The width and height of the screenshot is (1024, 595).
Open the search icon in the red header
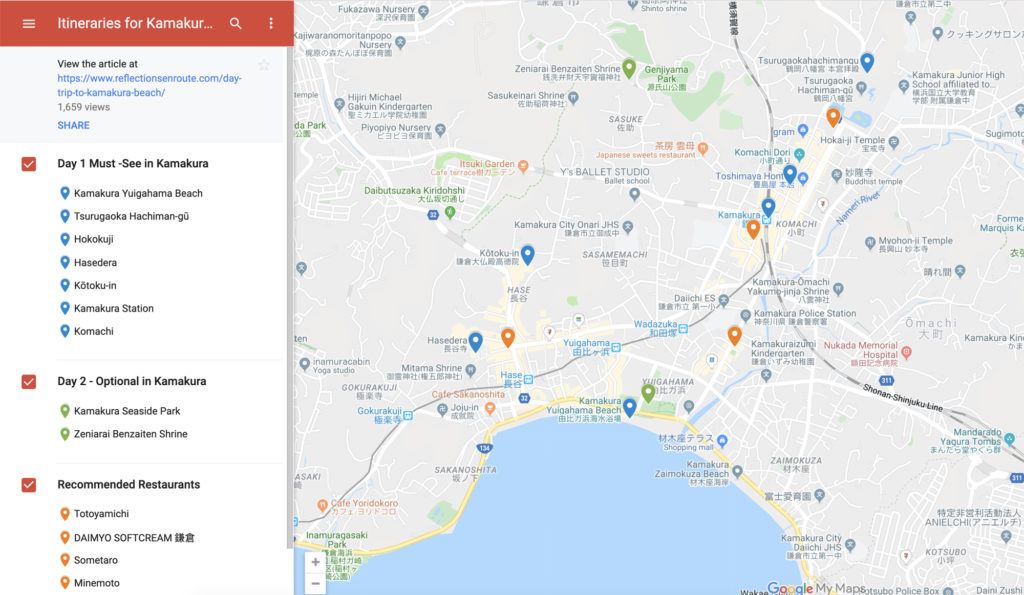pos(237,22)
